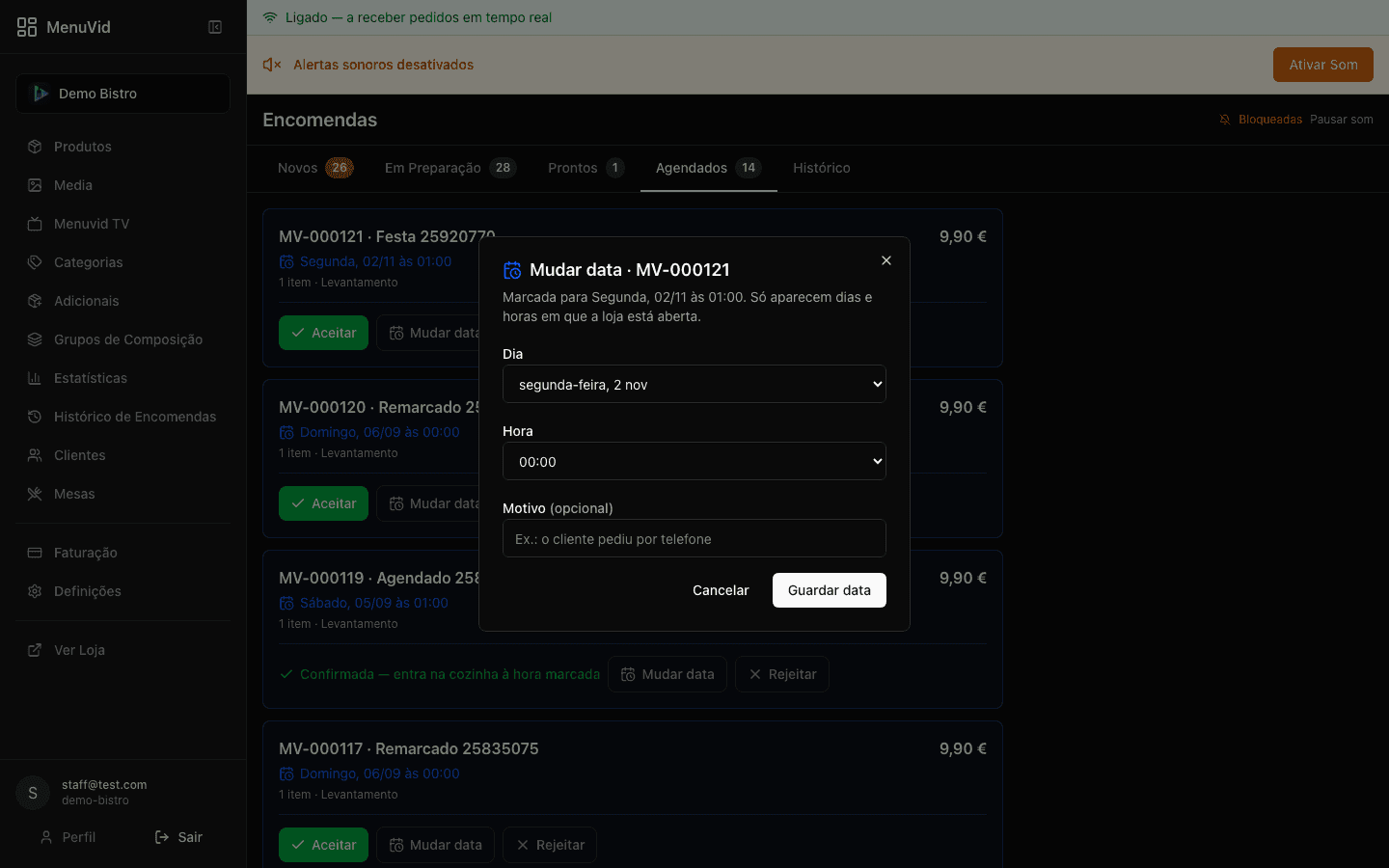
Task: Close the Mudar data dialog
Action: click(x=886, y=260)
